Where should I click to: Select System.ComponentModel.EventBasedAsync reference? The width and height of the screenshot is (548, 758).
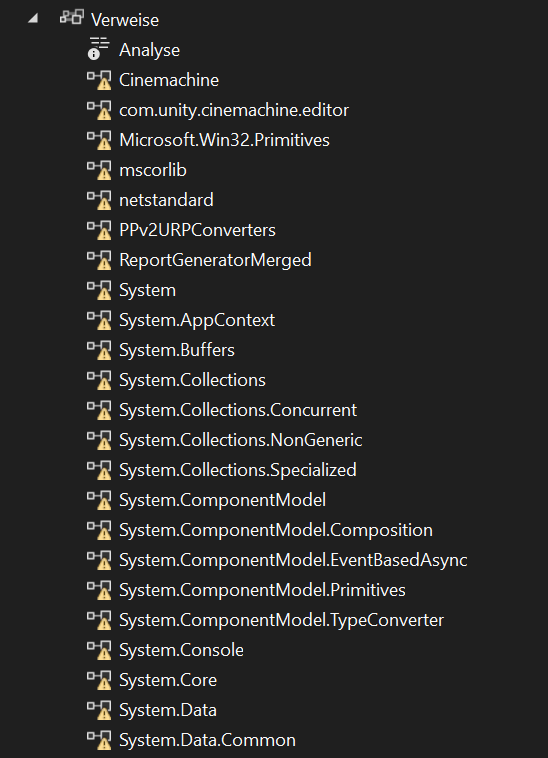click(x=293, y=560)
